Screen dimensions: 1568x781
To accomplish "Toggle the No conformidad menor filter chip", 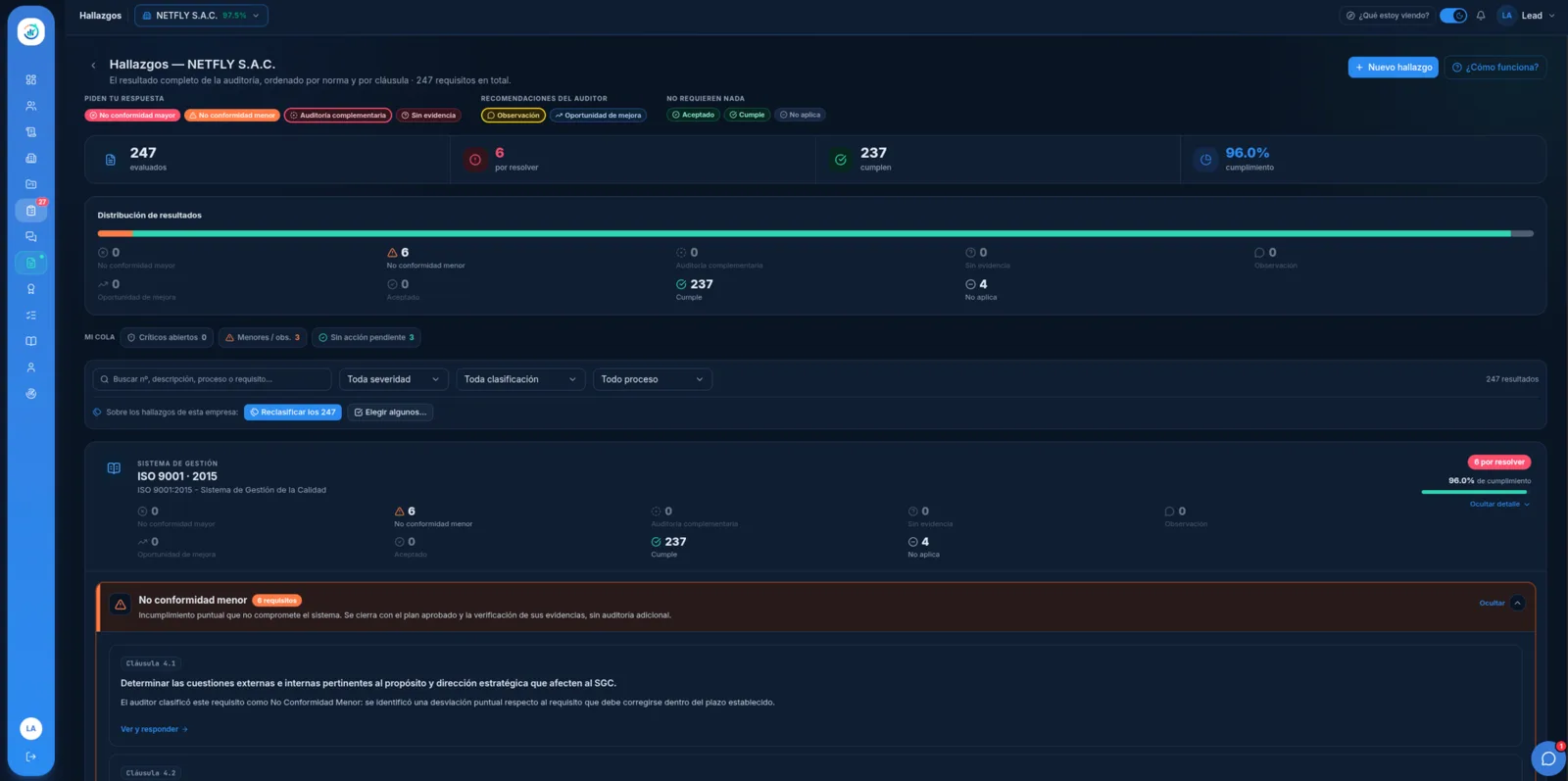I will 232,116.
